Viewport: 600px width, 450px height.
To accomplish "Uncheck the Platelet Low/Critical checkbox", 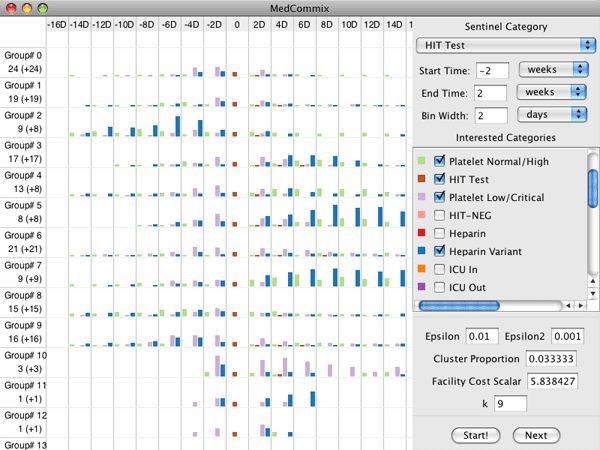I will (x=439, y=197).
